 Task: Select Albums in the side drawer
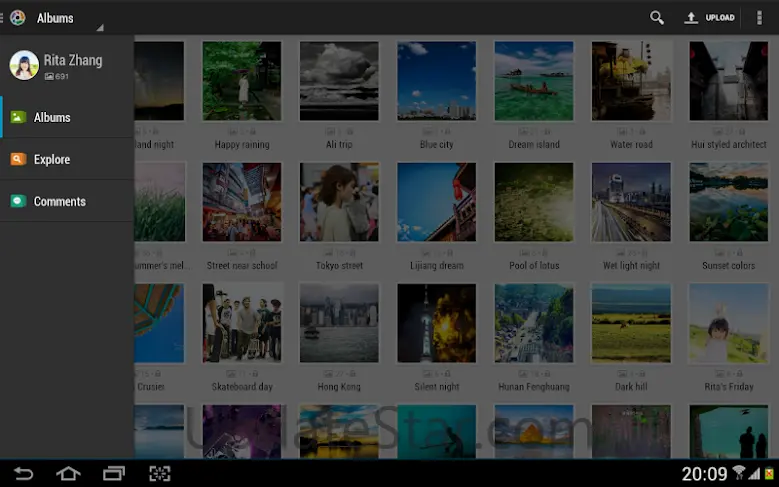tap(66, 117)
